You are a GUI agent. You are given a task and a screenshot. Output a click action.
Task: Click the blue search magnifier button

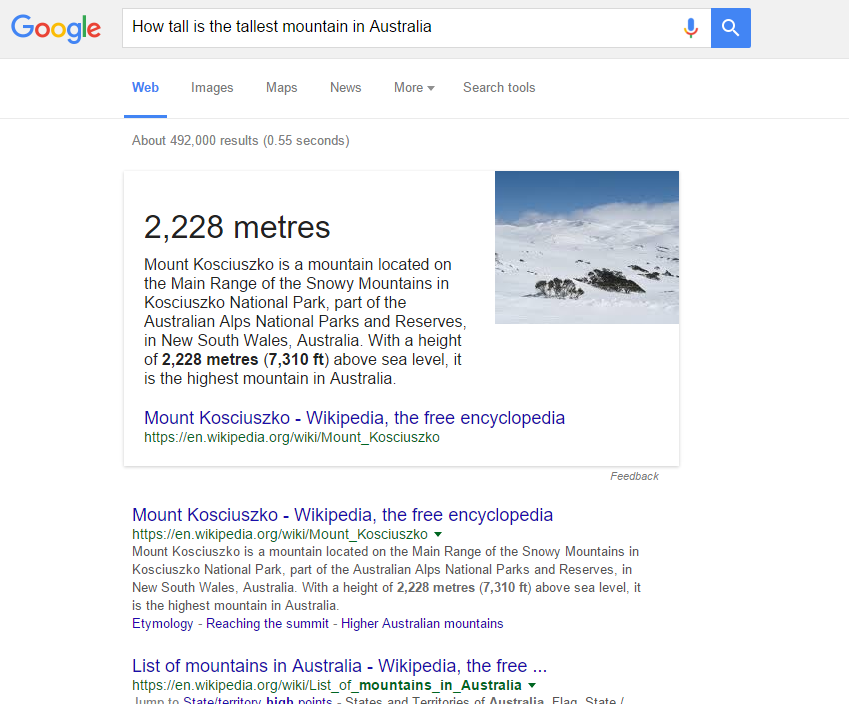(x=730, y=28)
